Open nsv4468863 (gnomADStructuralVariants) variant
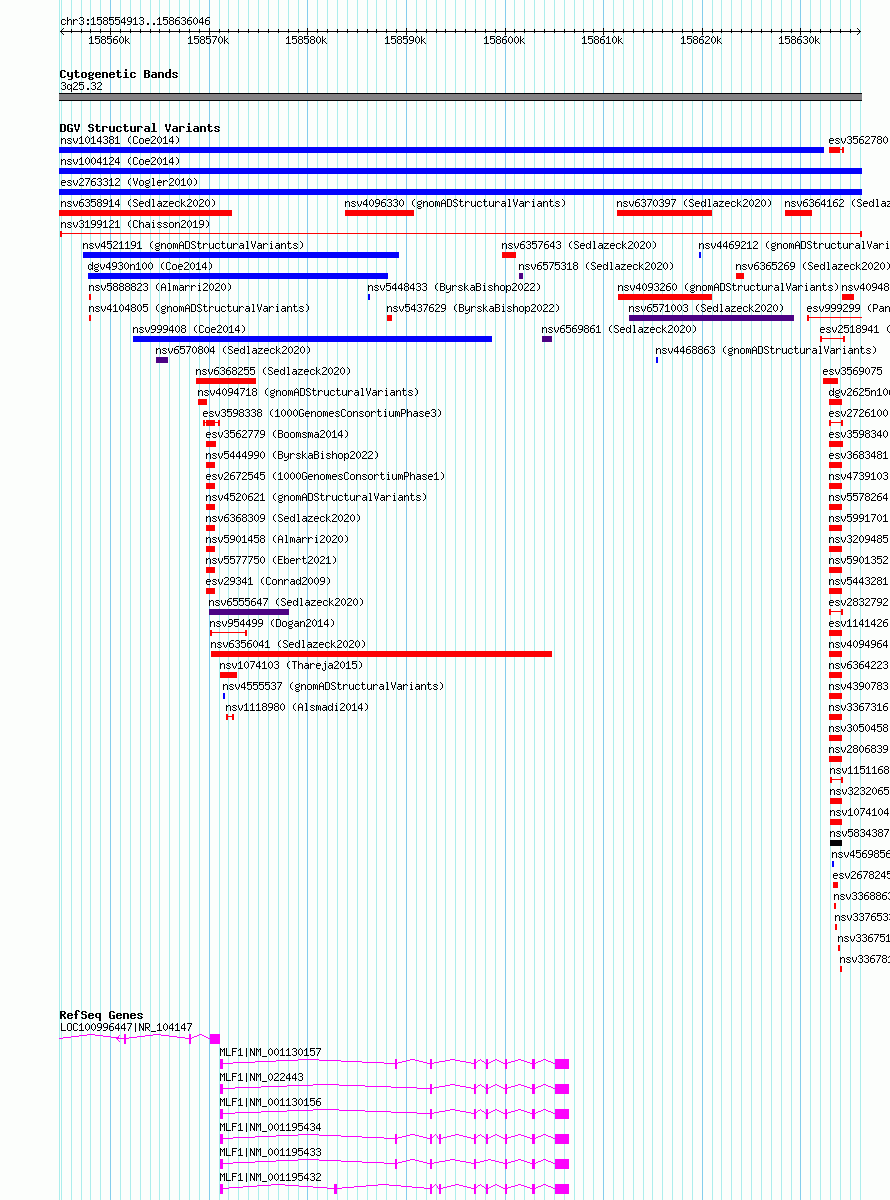Image resolution: width=890 pixels, height=1200 pixels. (767, 350)
